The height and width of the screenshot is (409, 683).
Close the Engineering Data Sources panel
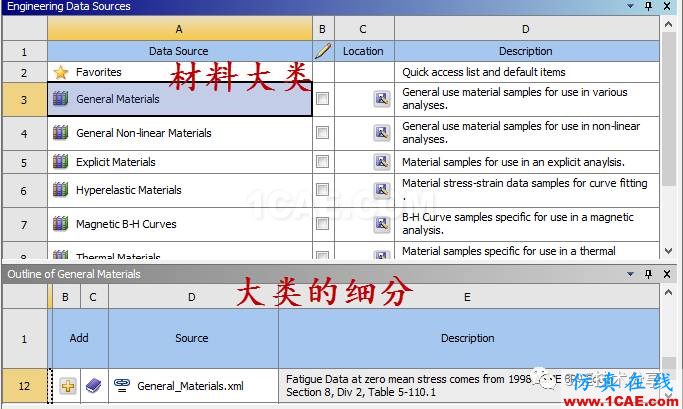pyautogui.click(x=667, y=6)
